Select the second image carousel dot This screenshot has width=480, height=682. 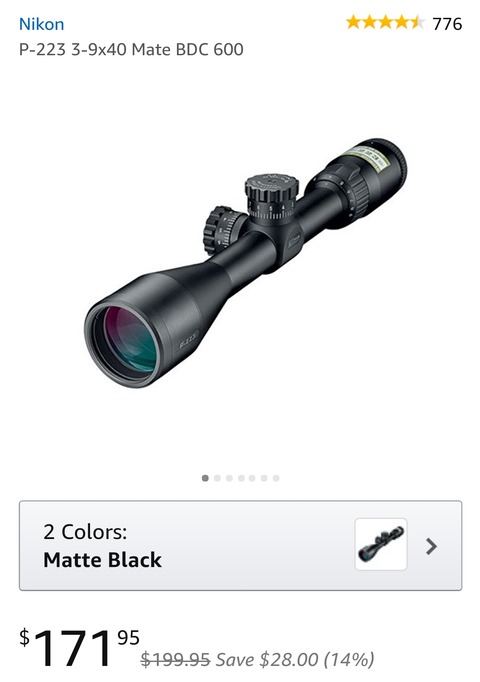(217, 478)
